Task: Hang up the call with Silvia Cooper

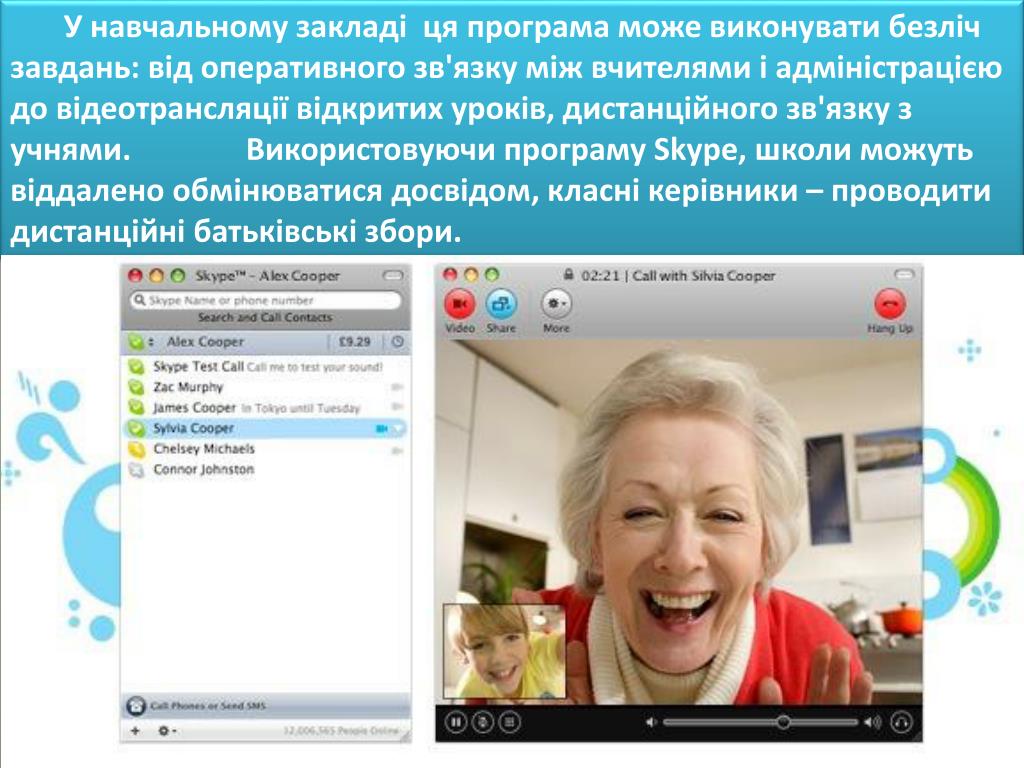Action: tap(890, 304)
